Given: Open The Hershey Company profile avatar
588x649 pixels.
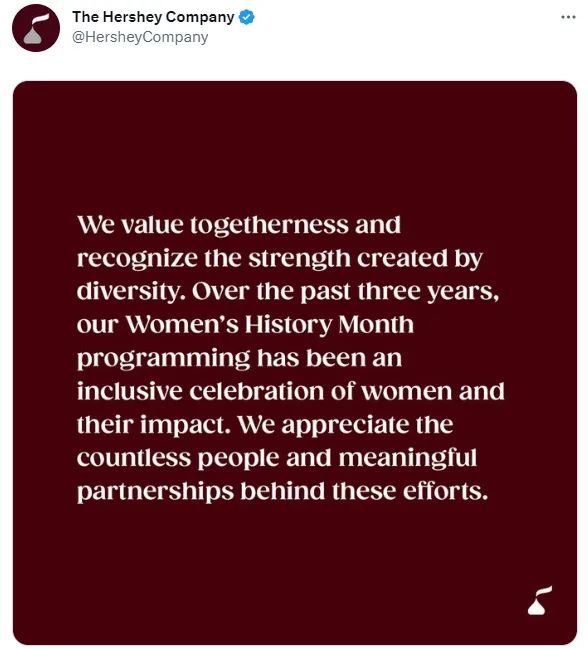Looking at the screenshot, I should tap(36, 28).
